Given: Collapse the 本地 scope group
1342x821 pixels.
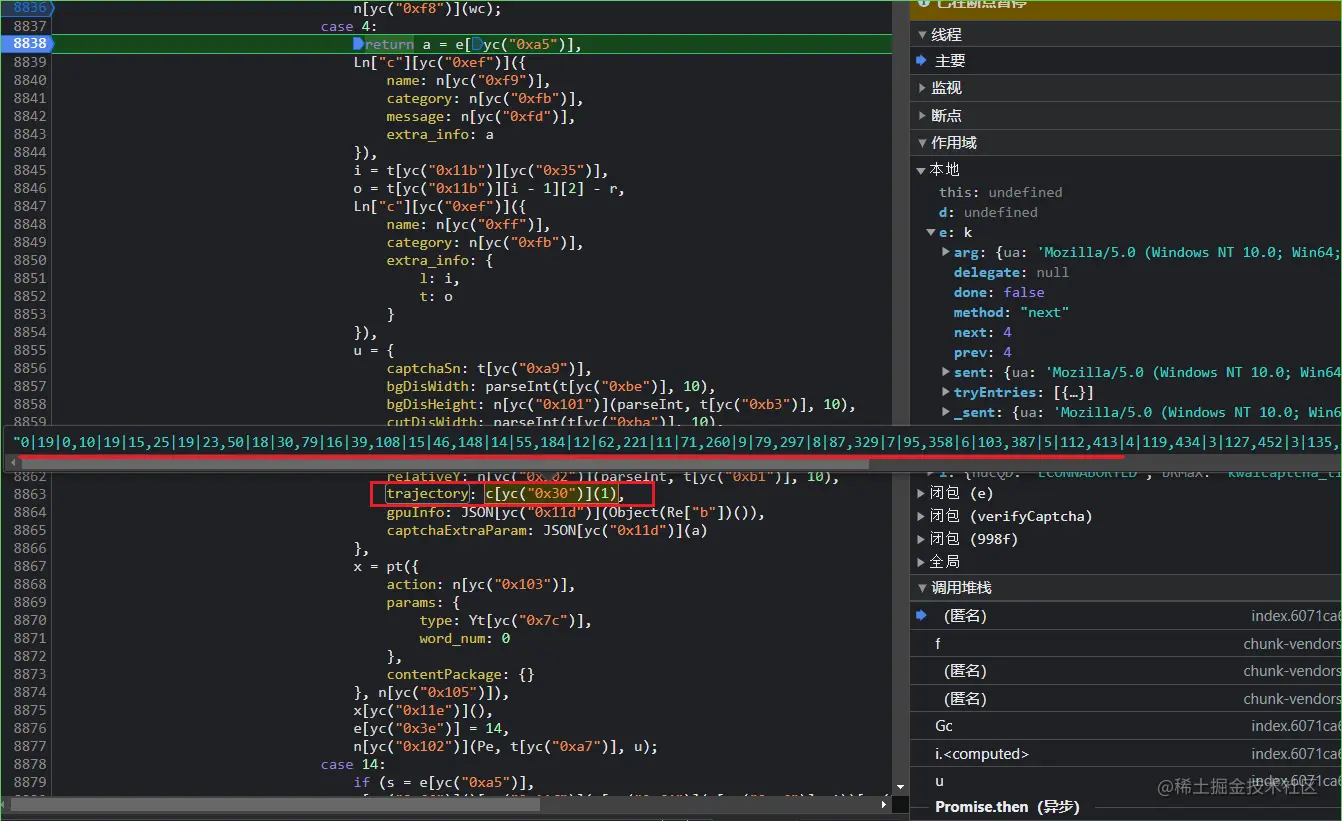Looking at the screenshot, I should coord(921,170).
